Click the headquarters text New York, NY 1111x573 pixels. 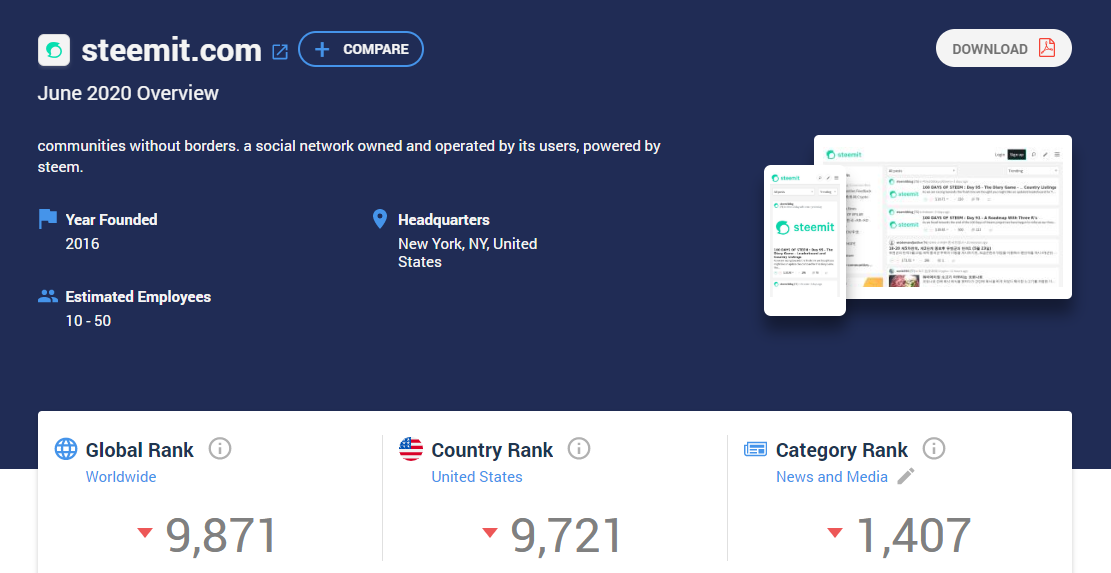(x=468, y=252)
